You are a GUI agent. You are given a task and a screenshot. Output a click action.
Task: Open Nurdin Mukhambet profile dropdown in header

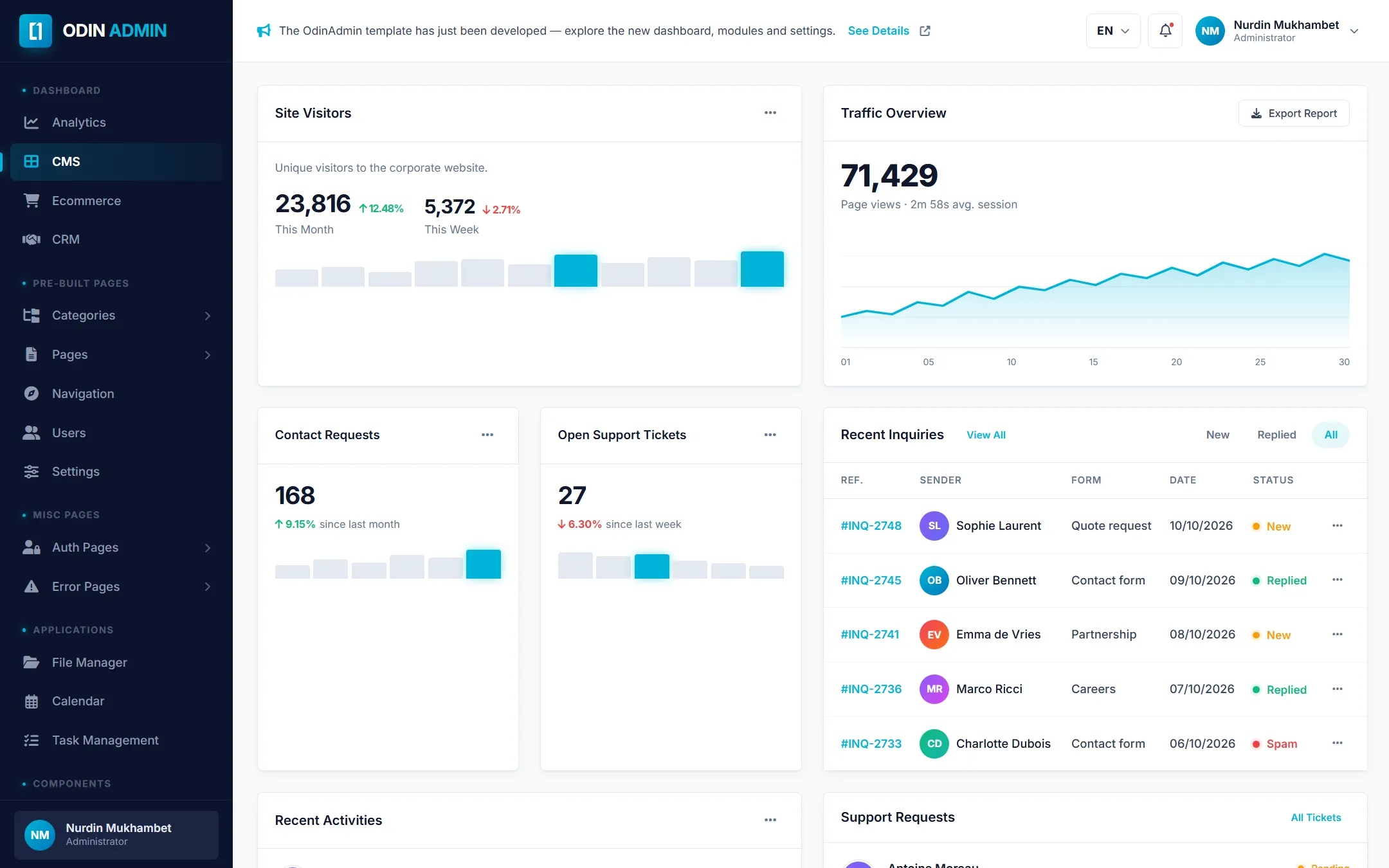click(1276, 30)
